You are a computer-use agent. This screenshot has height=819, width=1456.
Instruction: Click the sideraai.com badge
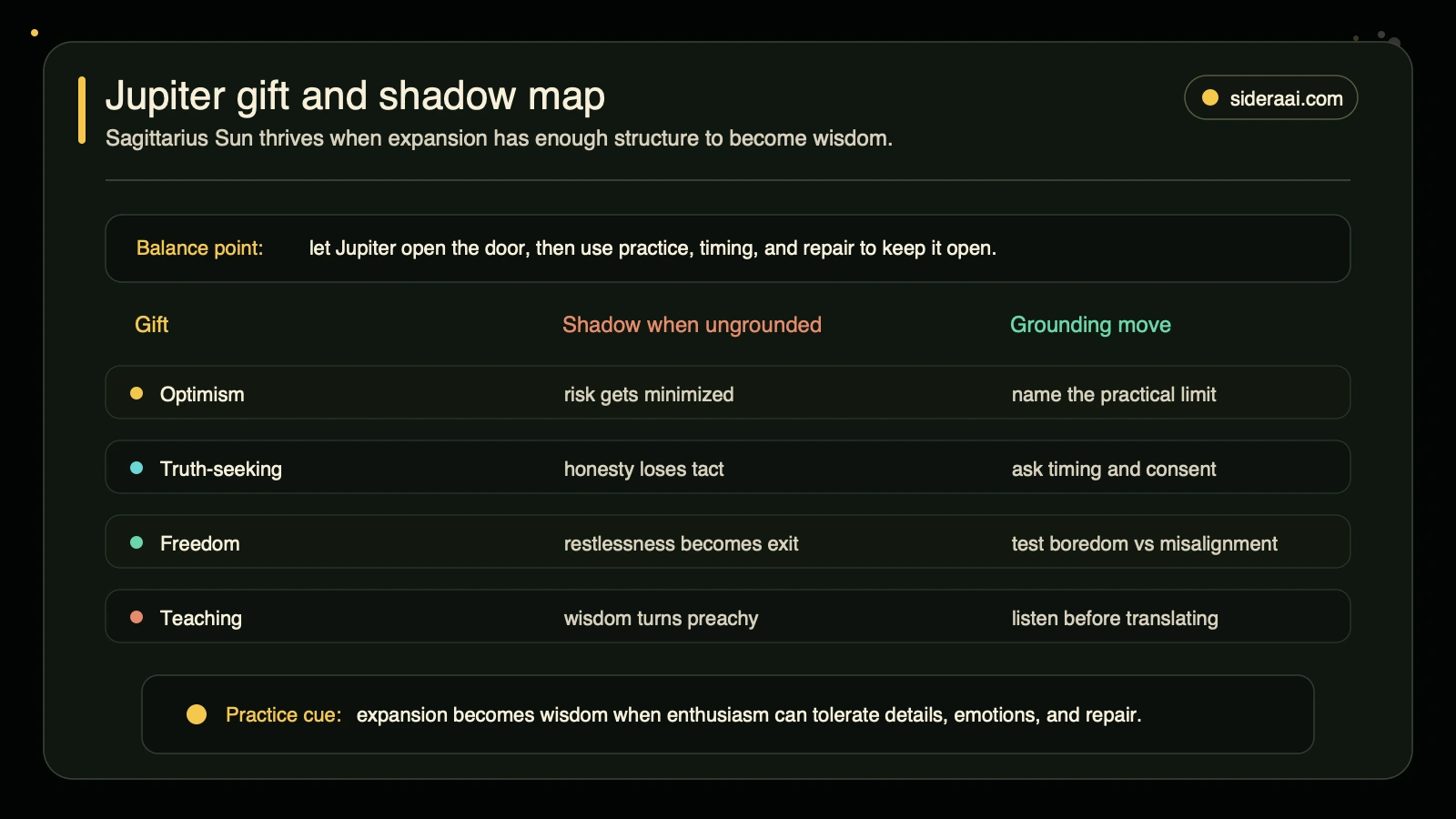click(x=1270, y=97)
